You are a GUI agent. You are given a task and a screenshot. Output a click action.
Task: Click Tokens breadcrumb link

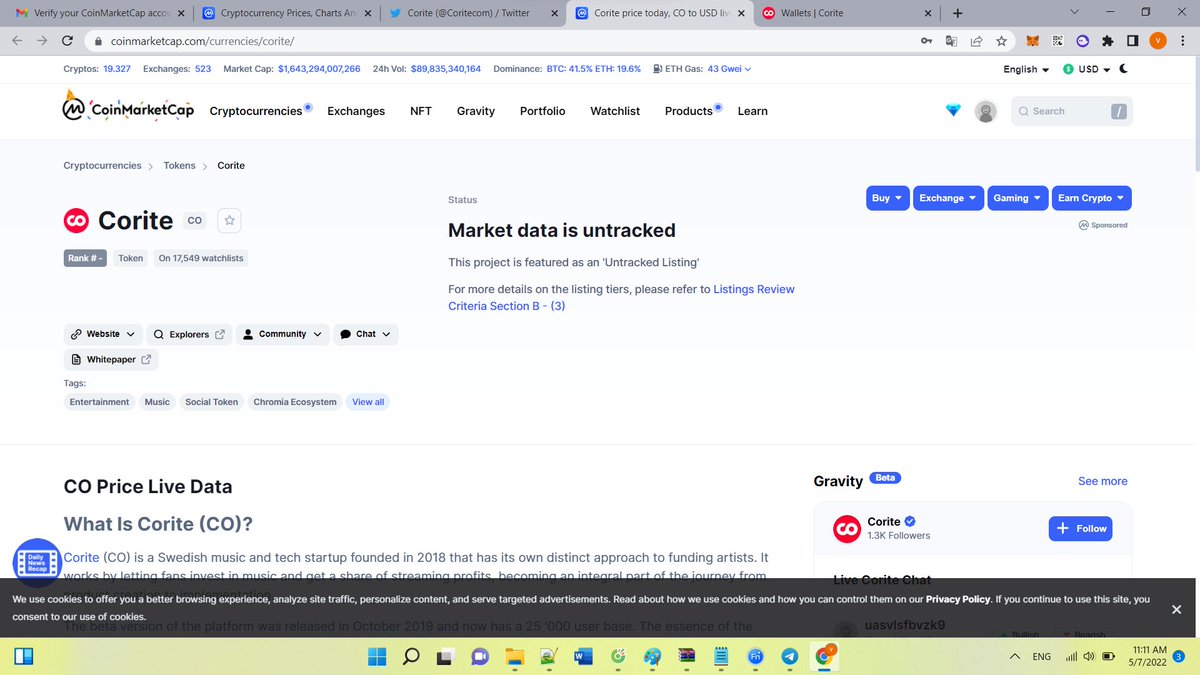pyautogui.click(x=180, y=165)
